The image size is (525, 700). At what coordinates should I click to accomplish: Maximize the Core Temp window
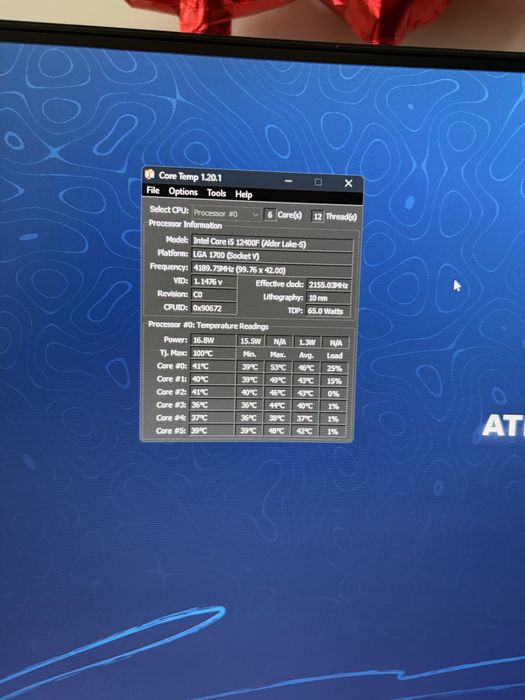[x=318, y=182]
